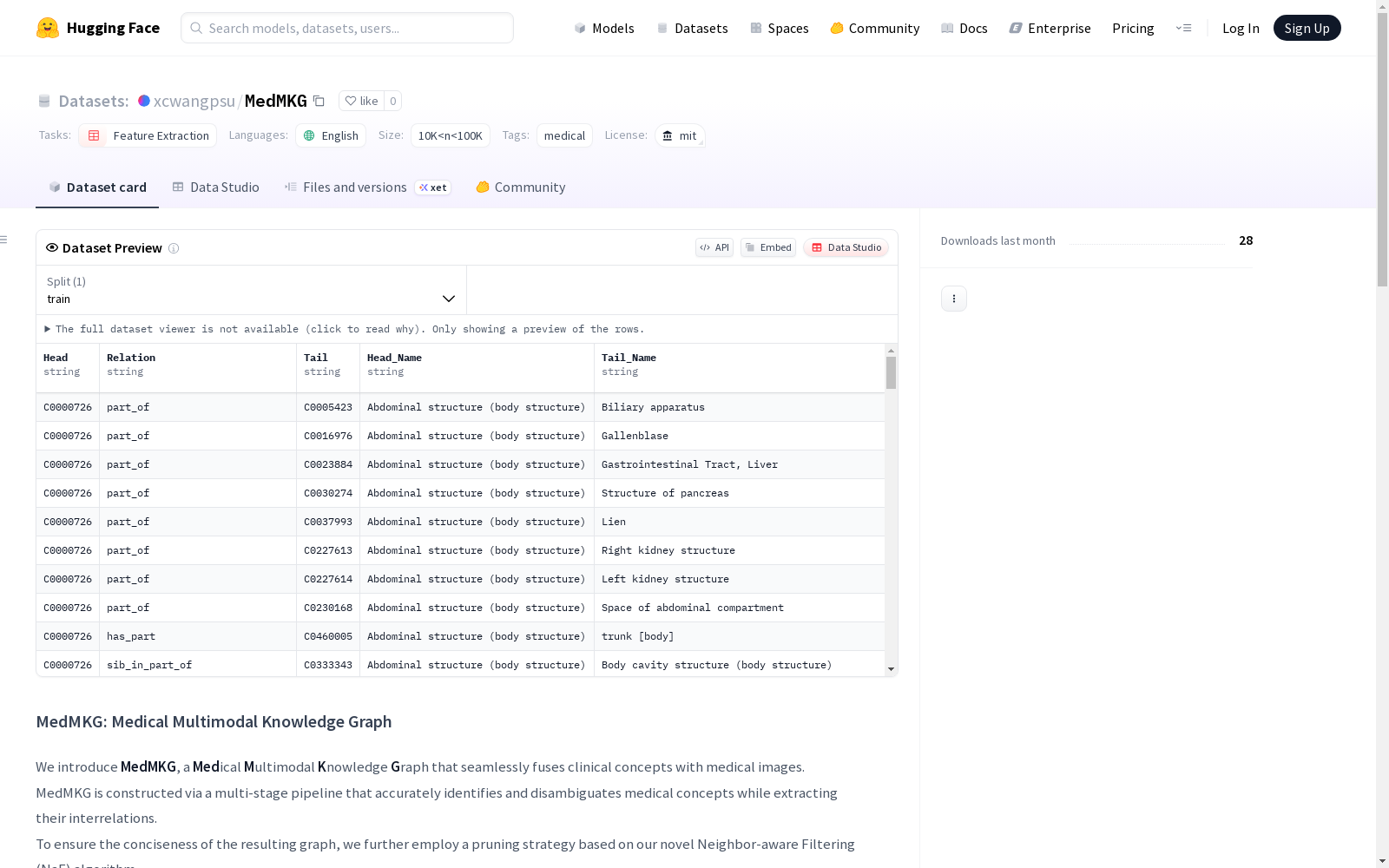Click the mit license tag
The height and width of the screenshot is (868, 1389).
pos(680,135)
